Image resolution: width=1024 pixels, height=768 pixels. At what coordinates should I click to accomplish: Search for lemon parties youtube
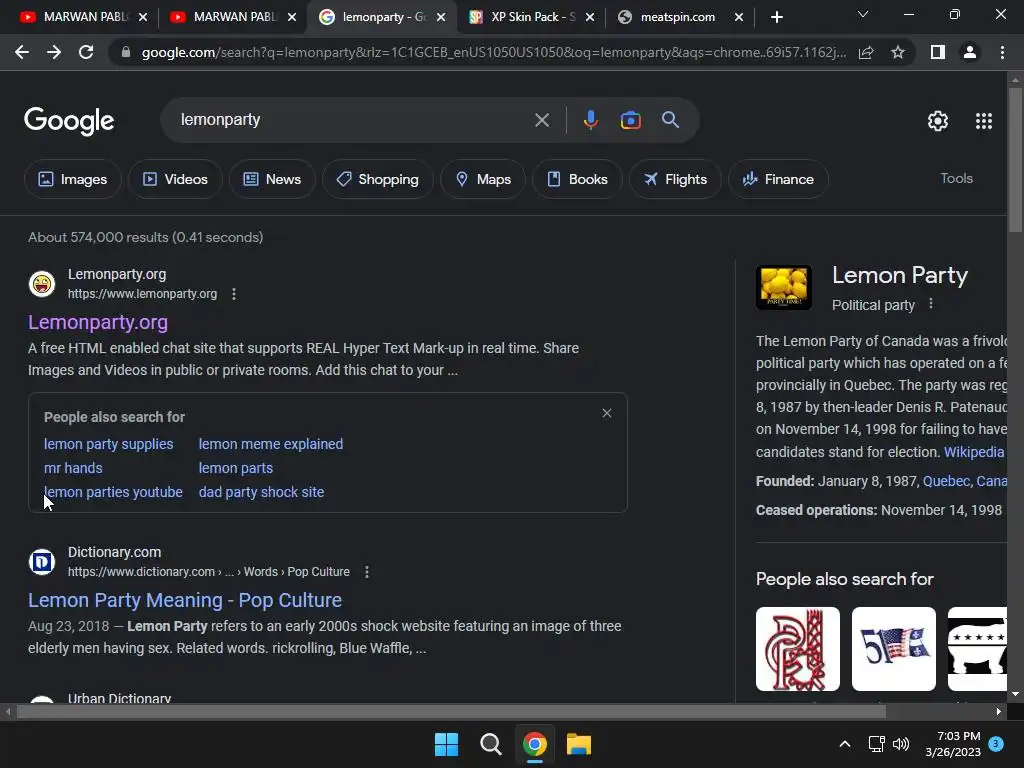tap(113, 492)
